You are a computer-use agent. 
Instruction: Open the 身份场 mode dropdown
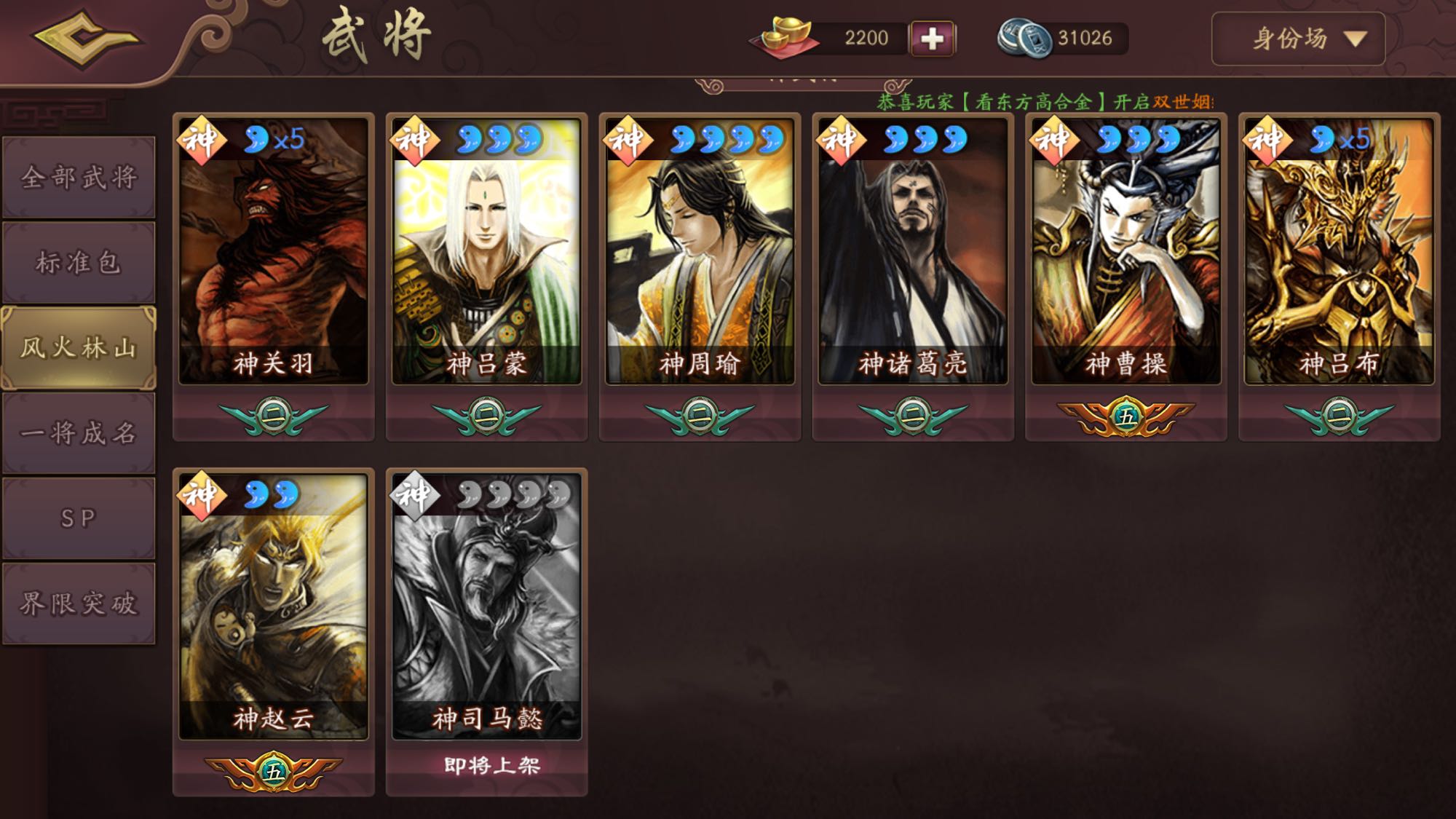point(1298,39)
